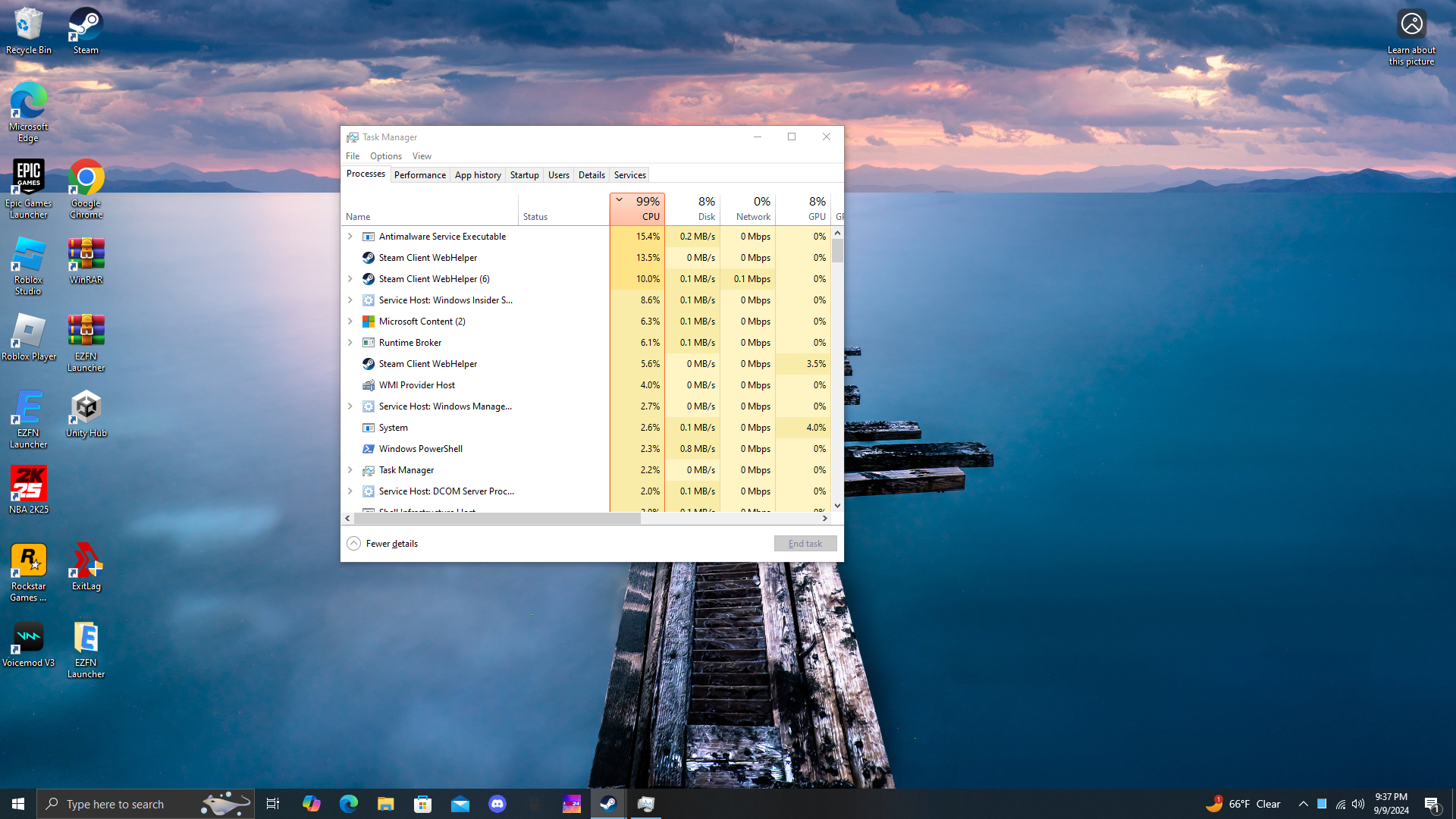This screenshot has width=1456, height=819.
Task: Open File Explorer from the taskbar
Action: [386, 804]
